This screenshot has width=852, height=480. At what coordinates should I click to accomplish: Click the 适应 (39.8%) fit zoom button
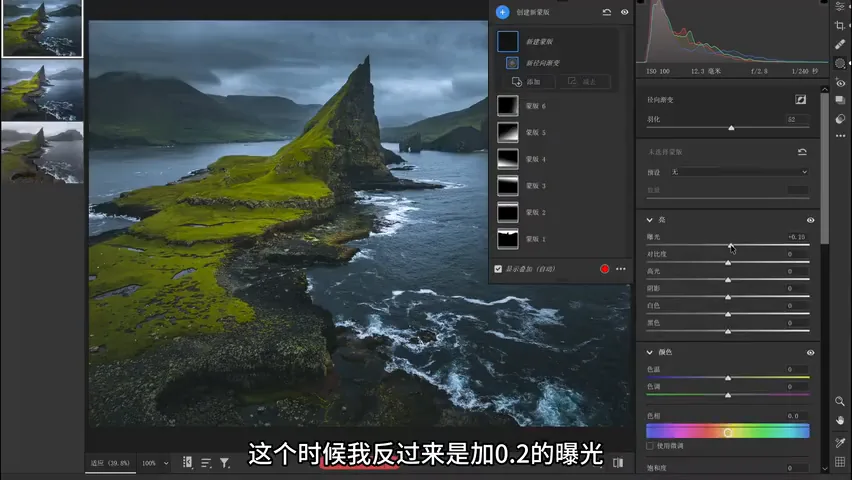[x=110, y=463]
